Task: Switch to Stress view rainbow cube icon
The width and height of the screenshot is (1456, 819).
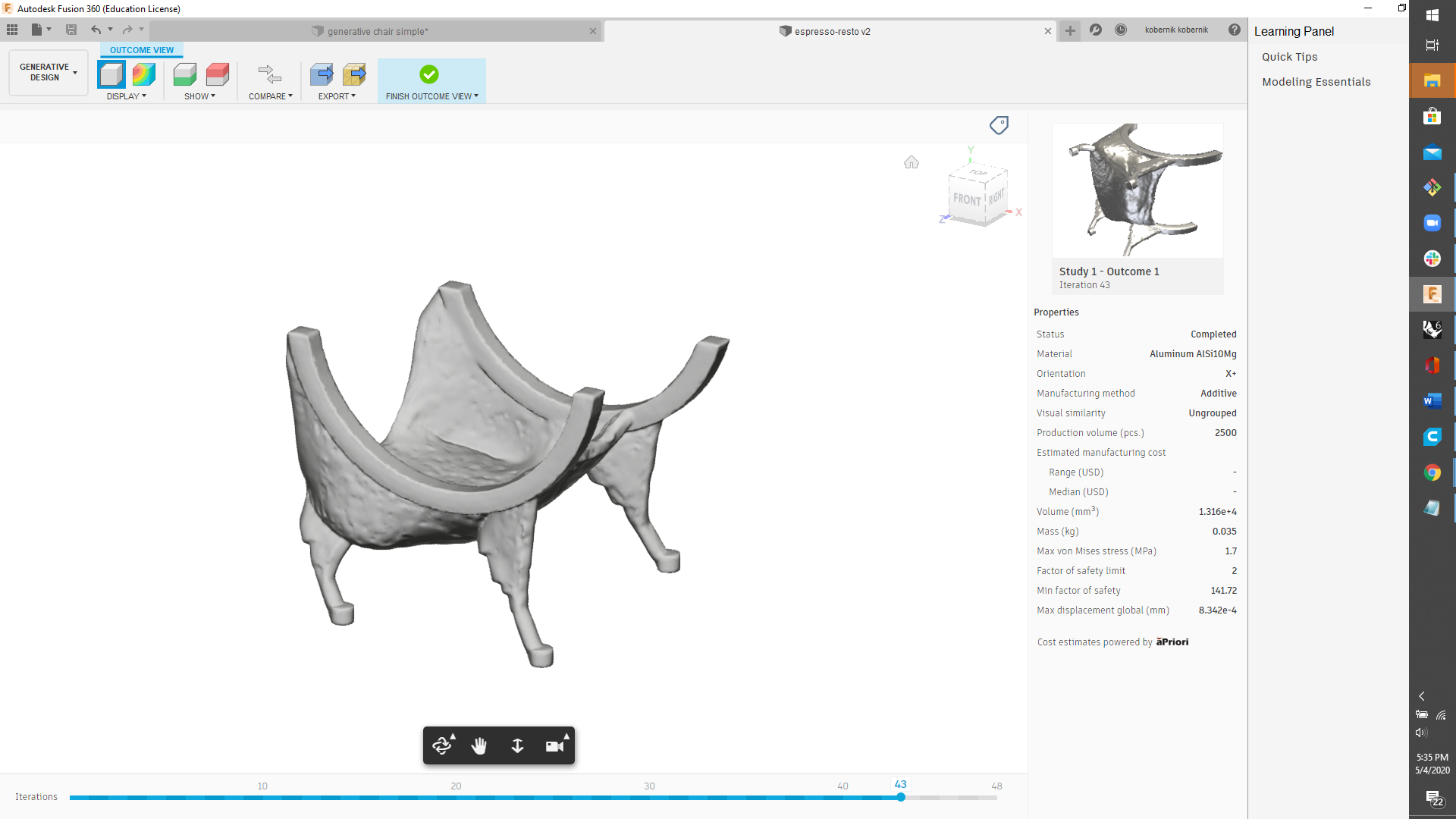Action: click(x=144, y=74)
